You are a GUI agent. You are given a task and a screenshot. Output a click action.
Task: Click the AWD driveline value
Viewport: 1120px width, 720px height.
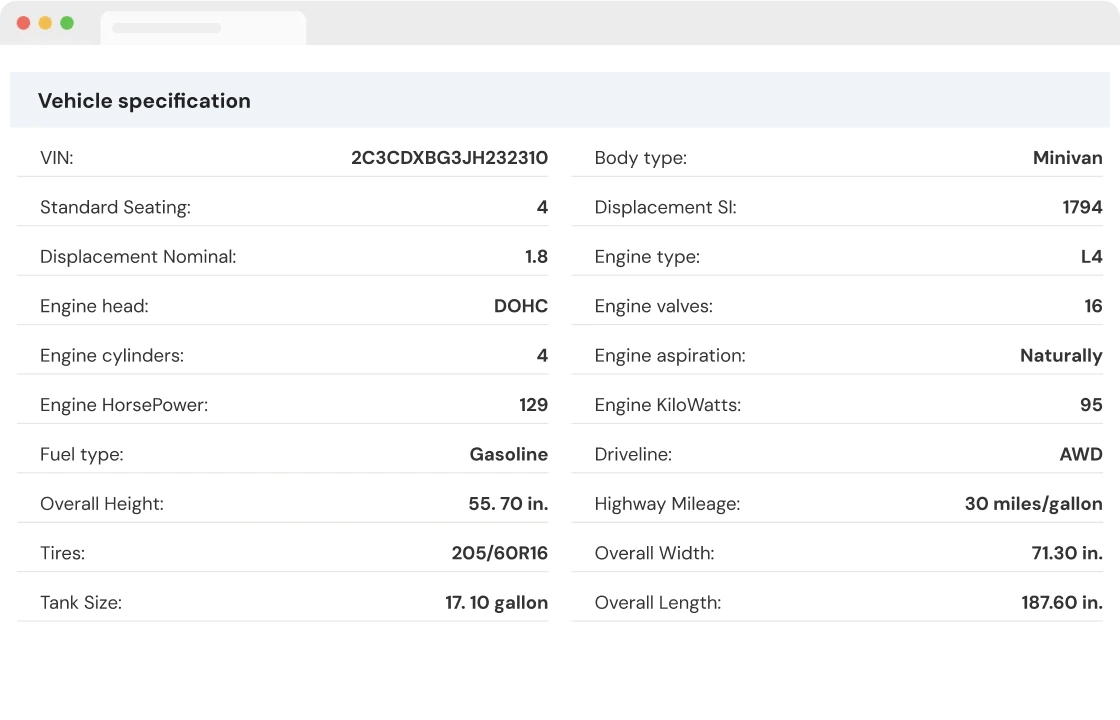coord(1080,455)
